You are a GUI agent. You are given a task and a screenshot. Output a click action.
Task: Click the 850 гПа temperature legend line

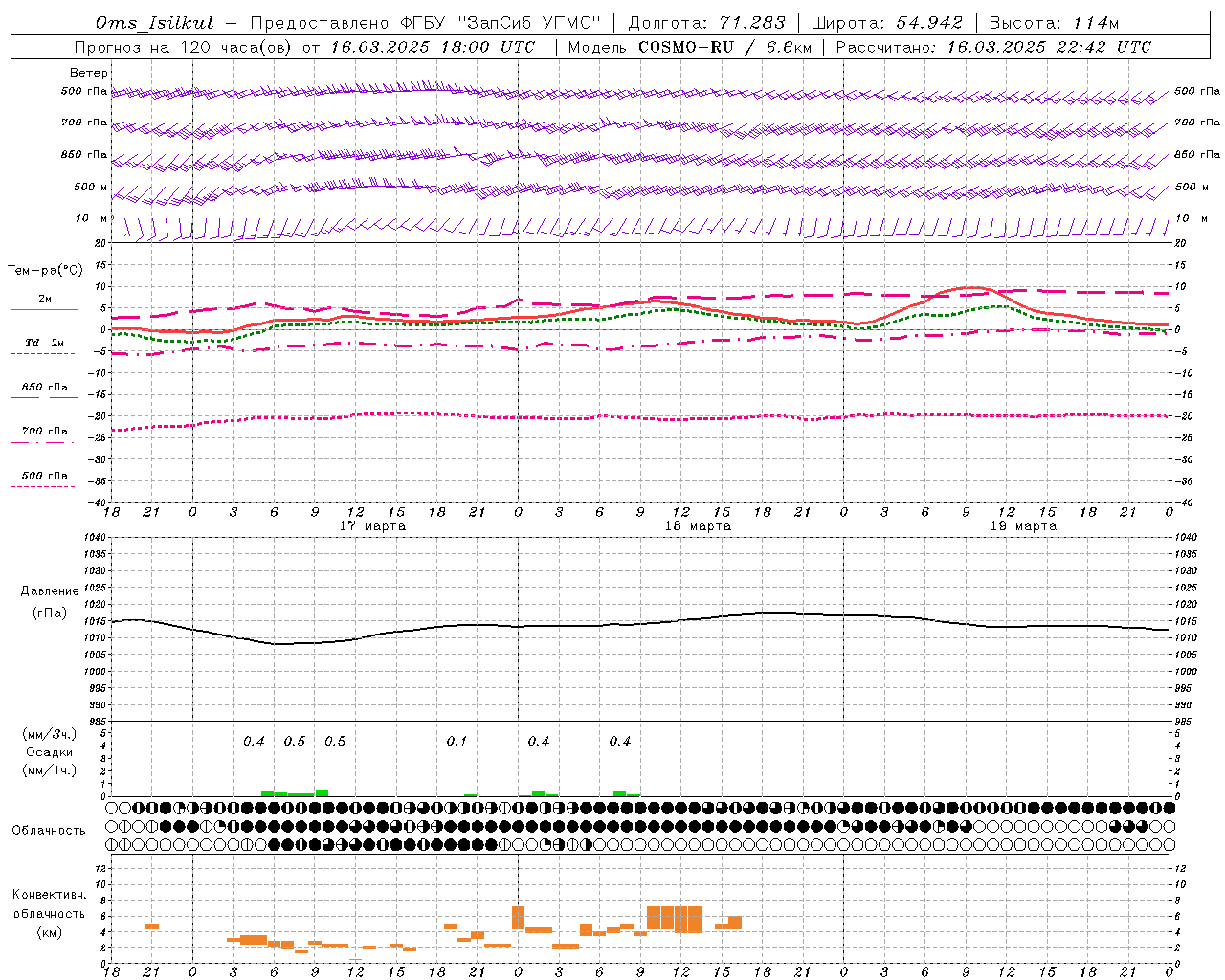pos(44,397)
